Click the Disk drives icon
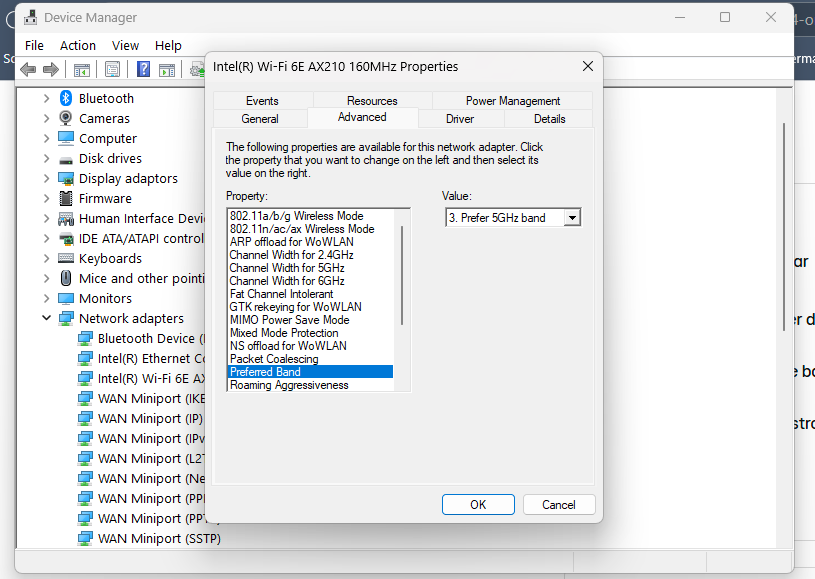The image size is (815, 579). [x=66, y=160]
